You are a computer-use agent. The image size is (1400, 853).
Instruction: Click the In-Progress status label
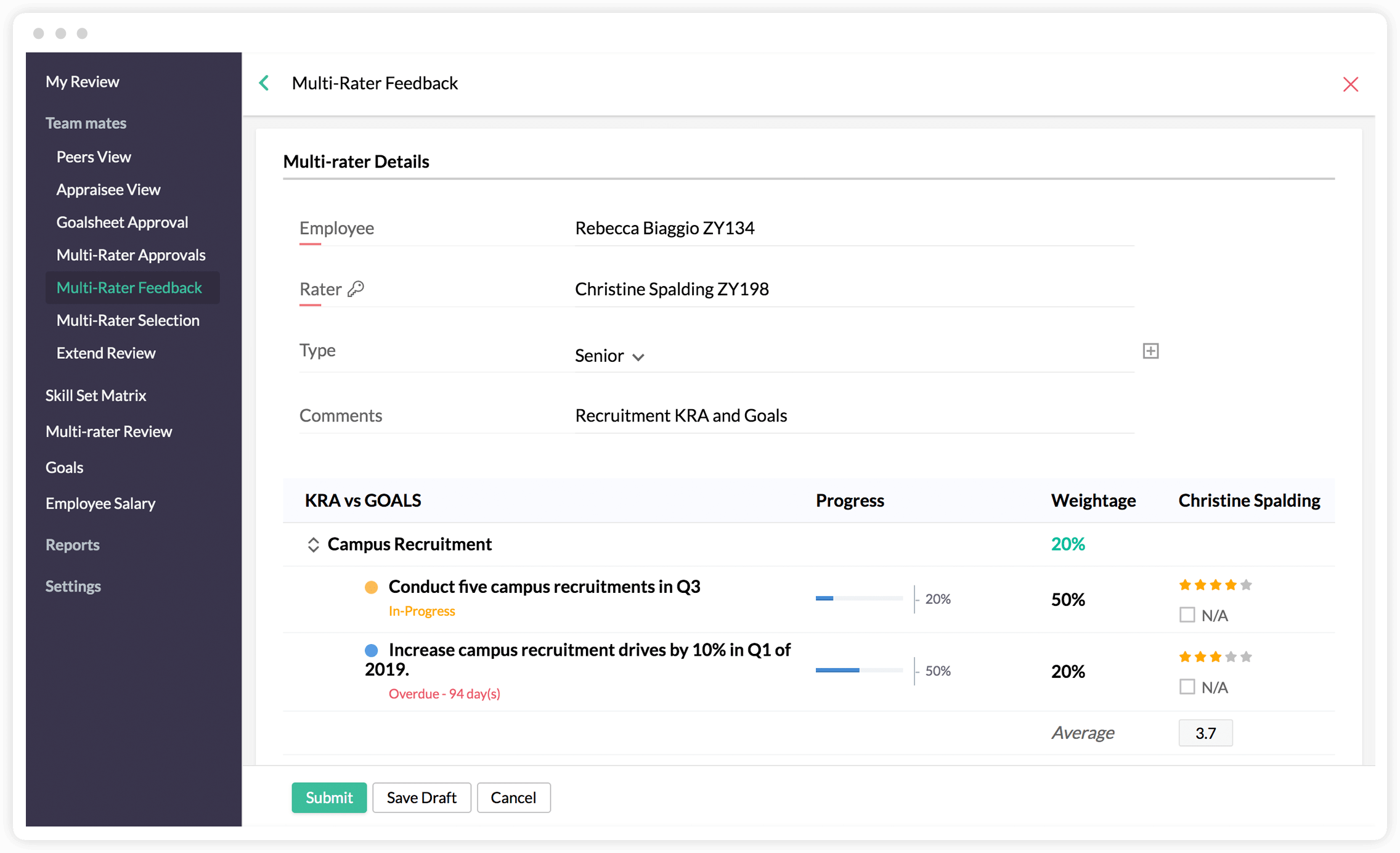point(421,611)
